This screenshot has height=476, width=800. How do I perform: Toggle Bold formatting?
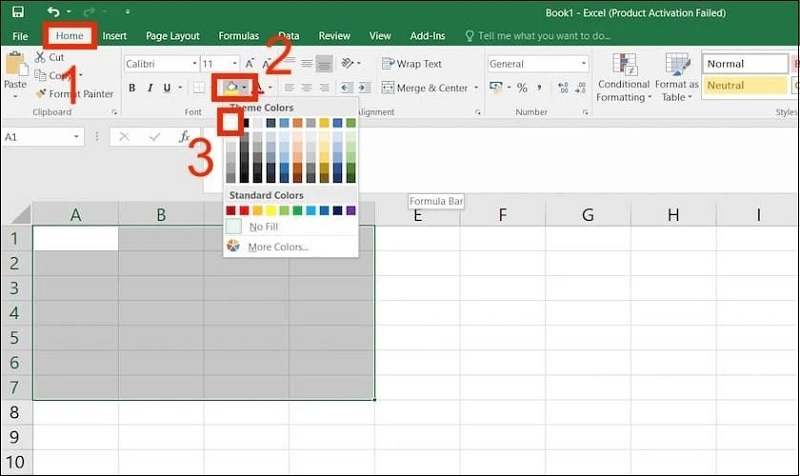click(x=133, y=88)
